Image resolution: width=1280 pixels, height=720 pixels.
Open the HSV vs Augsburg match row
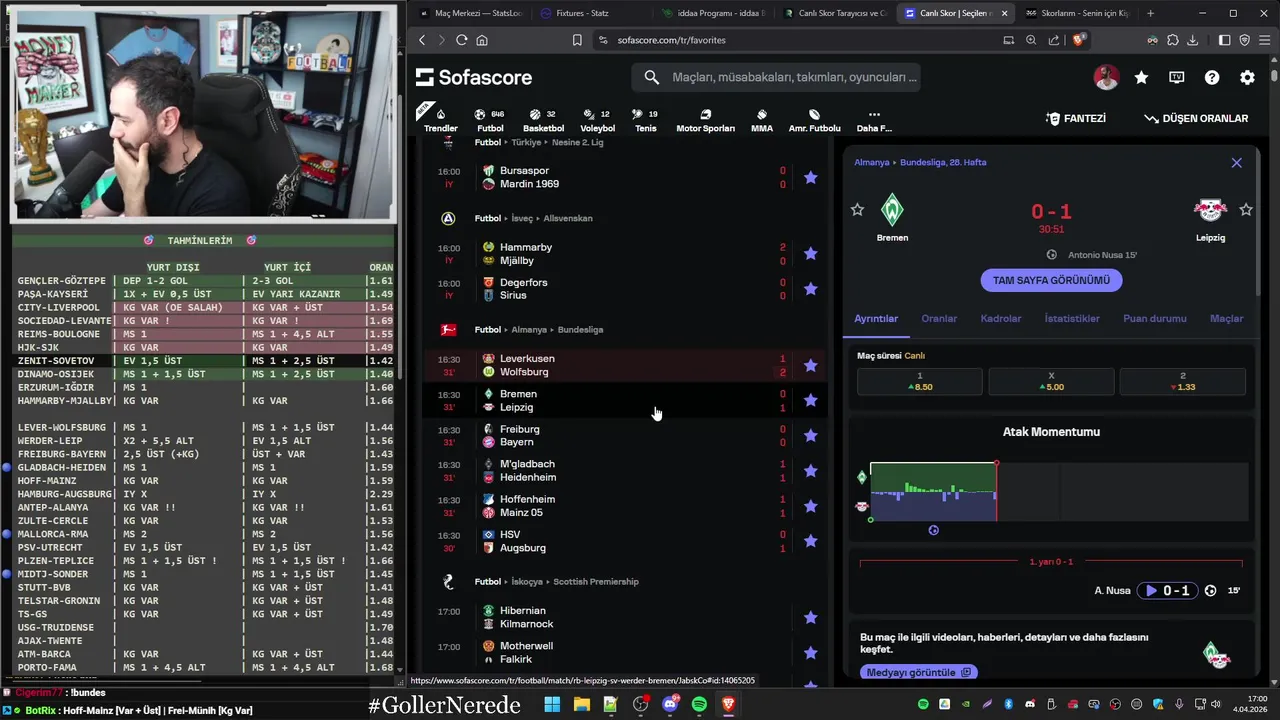pyautogui.click(x=625, y=541)
